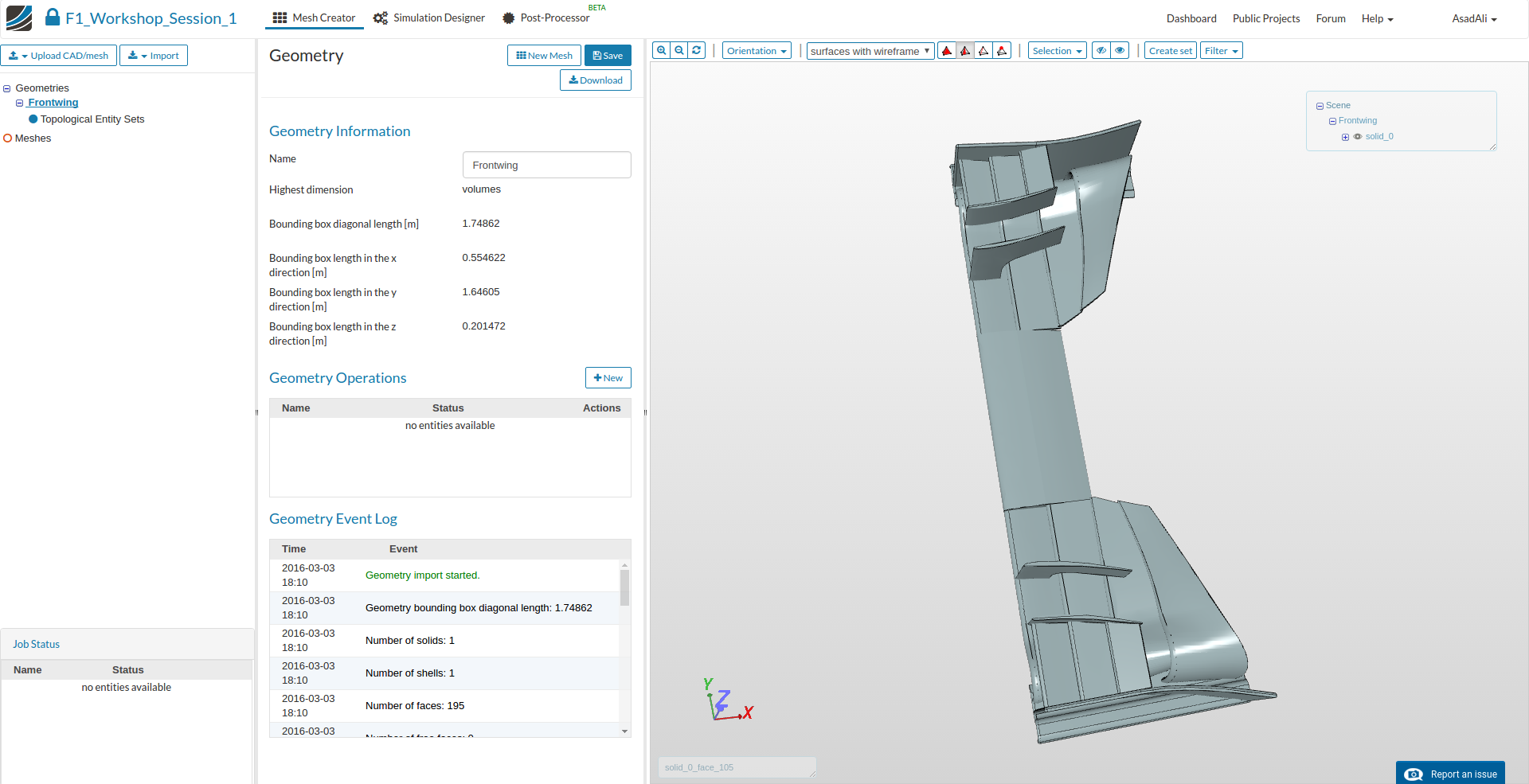
Task: Click the New Mesh button
Action: click(x=544, y=56)
